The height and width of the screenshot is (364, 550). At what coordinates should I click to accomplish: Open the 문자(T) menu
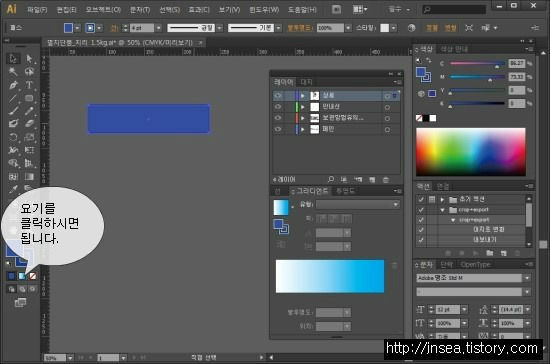coord(140,9)
